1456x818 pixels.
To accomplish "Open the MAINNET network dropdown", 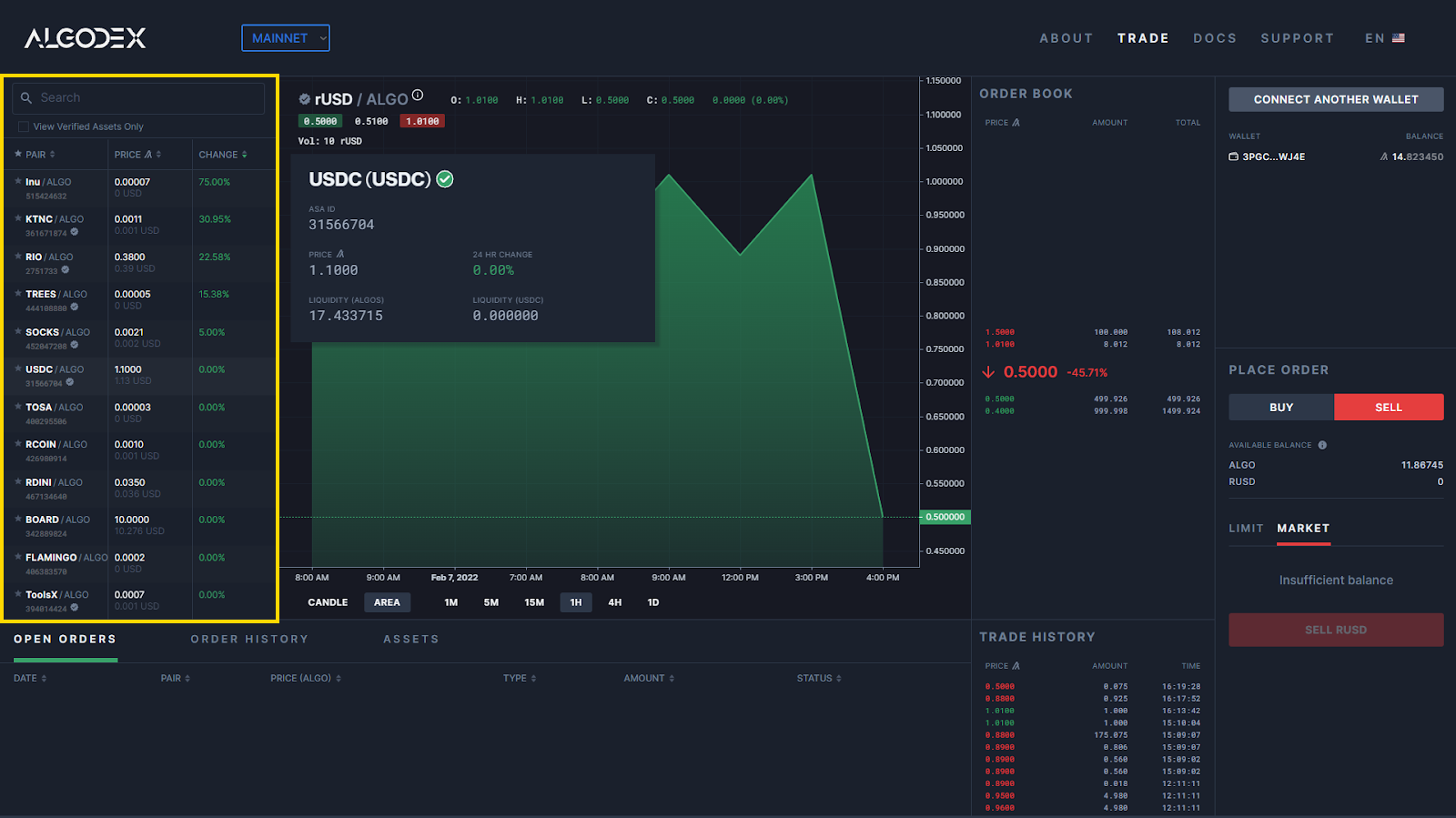I will 286,38.
